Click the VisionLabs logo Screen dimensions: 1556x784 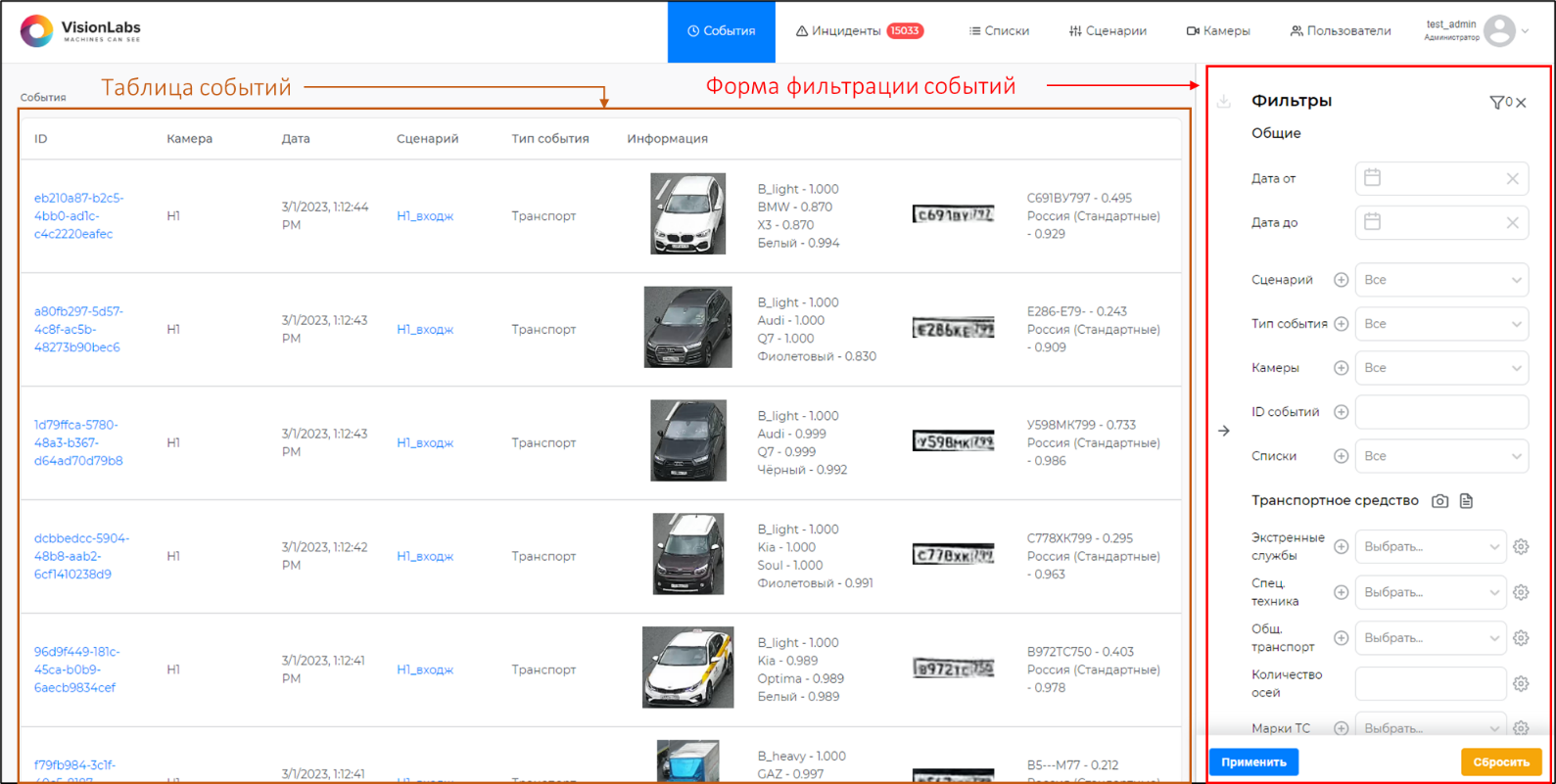(x=80, y=31)
